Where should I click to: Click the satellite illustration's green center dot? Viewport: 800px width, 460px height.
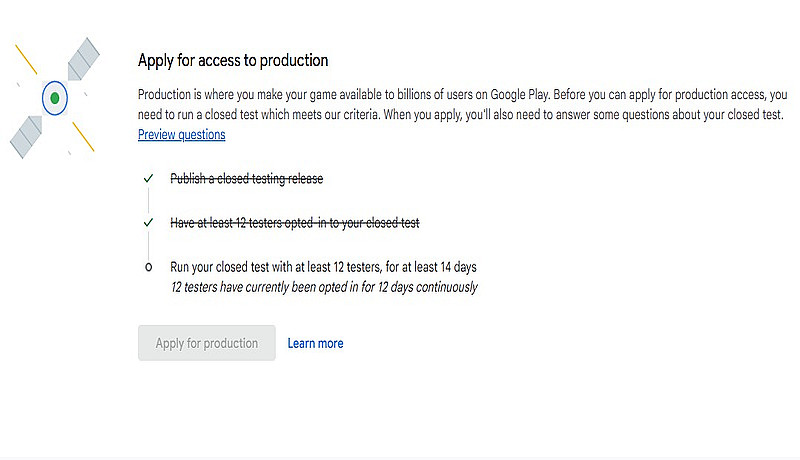click(55, 98)
